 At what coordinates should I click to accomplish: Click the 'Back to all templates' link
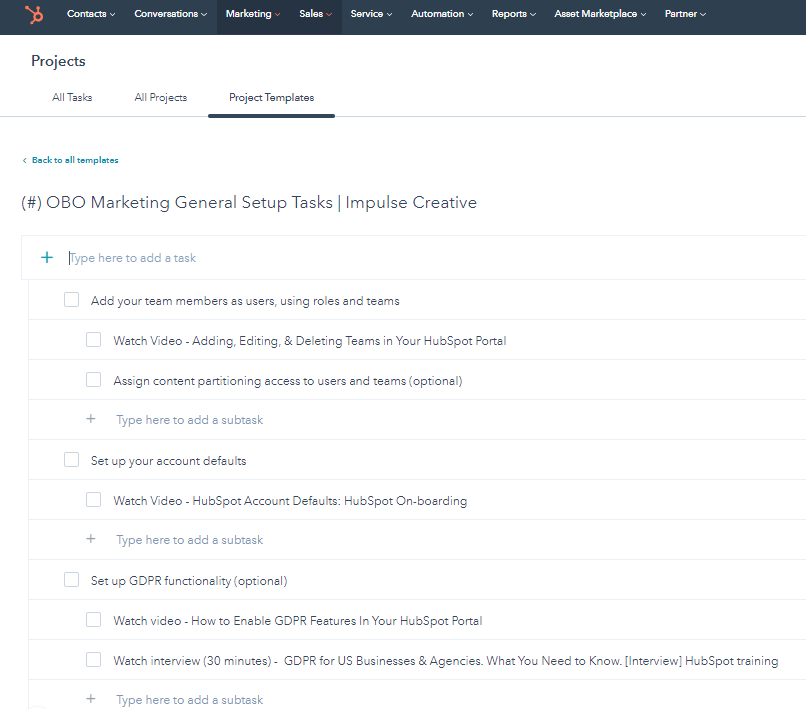74,159
